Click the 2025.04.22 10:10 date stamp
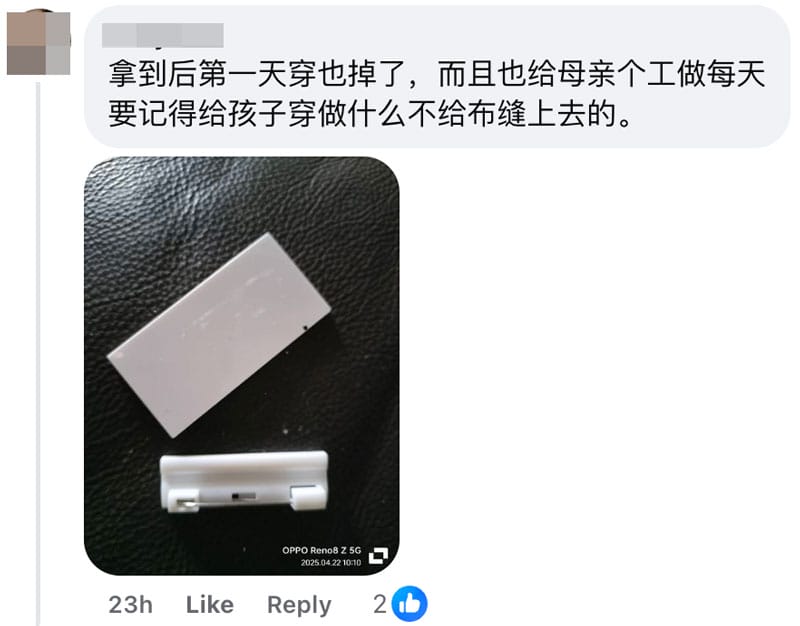800x626 pixels. coord(331,563)
